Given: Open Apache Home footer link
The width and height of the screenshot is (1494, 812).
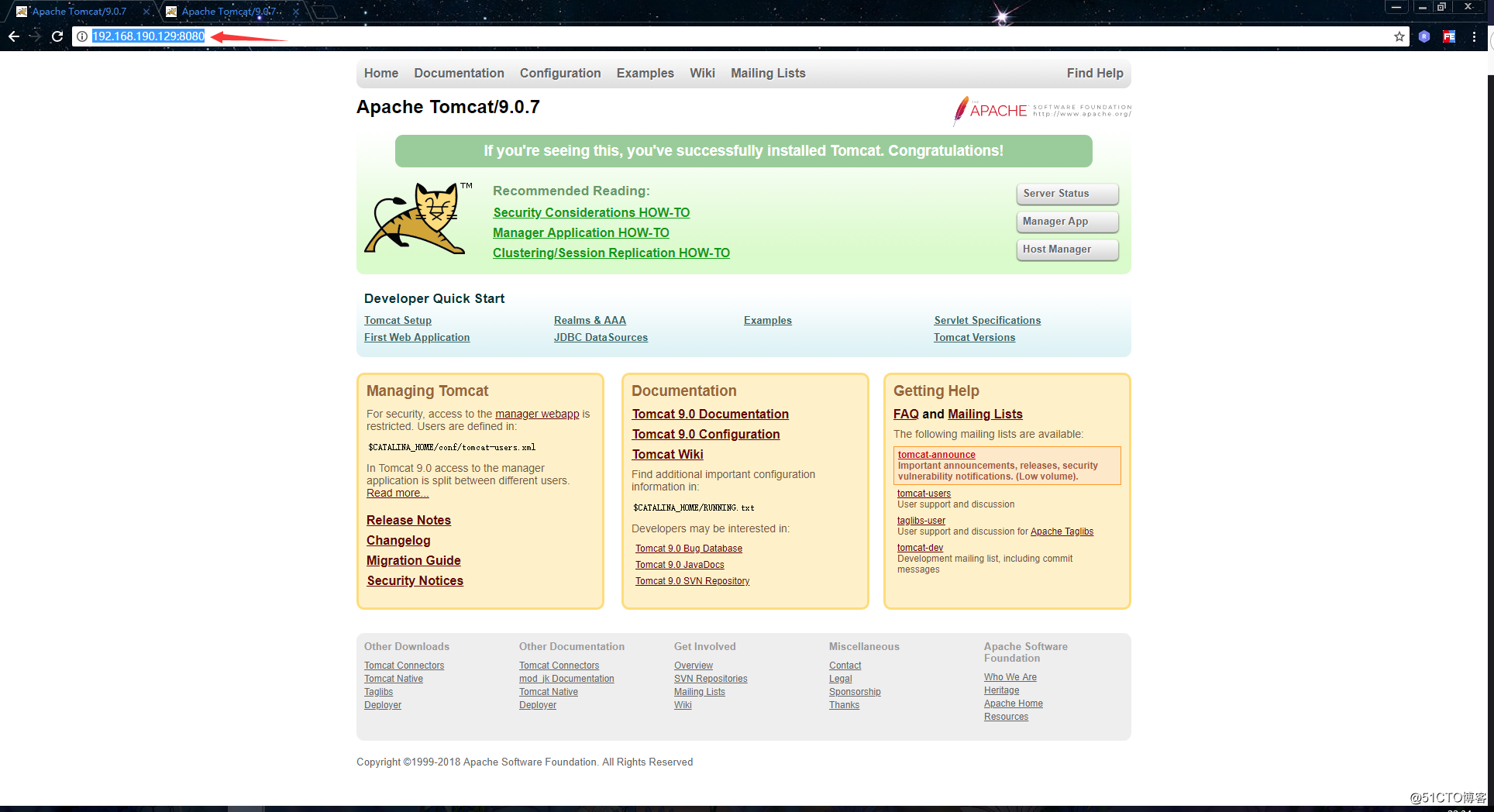Looking at the screenshot, I should tap(1014, 704).
